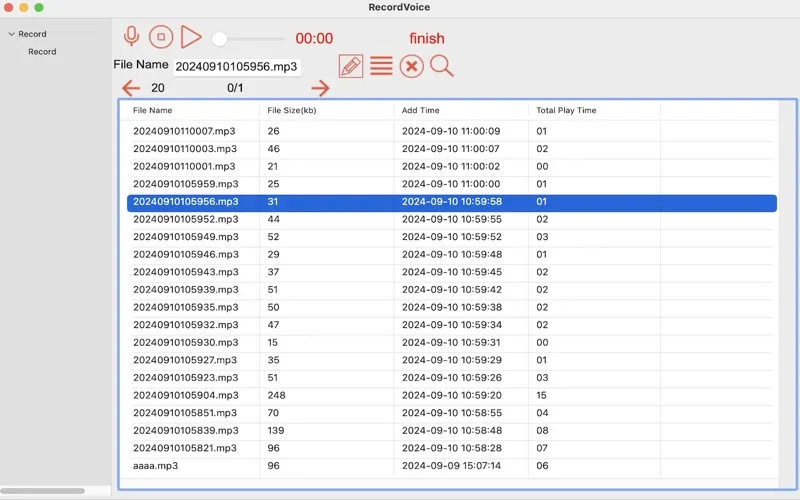Open search with the magnifier icon
This screenshot has height=500, width=800.
click(x=441, y=66)
